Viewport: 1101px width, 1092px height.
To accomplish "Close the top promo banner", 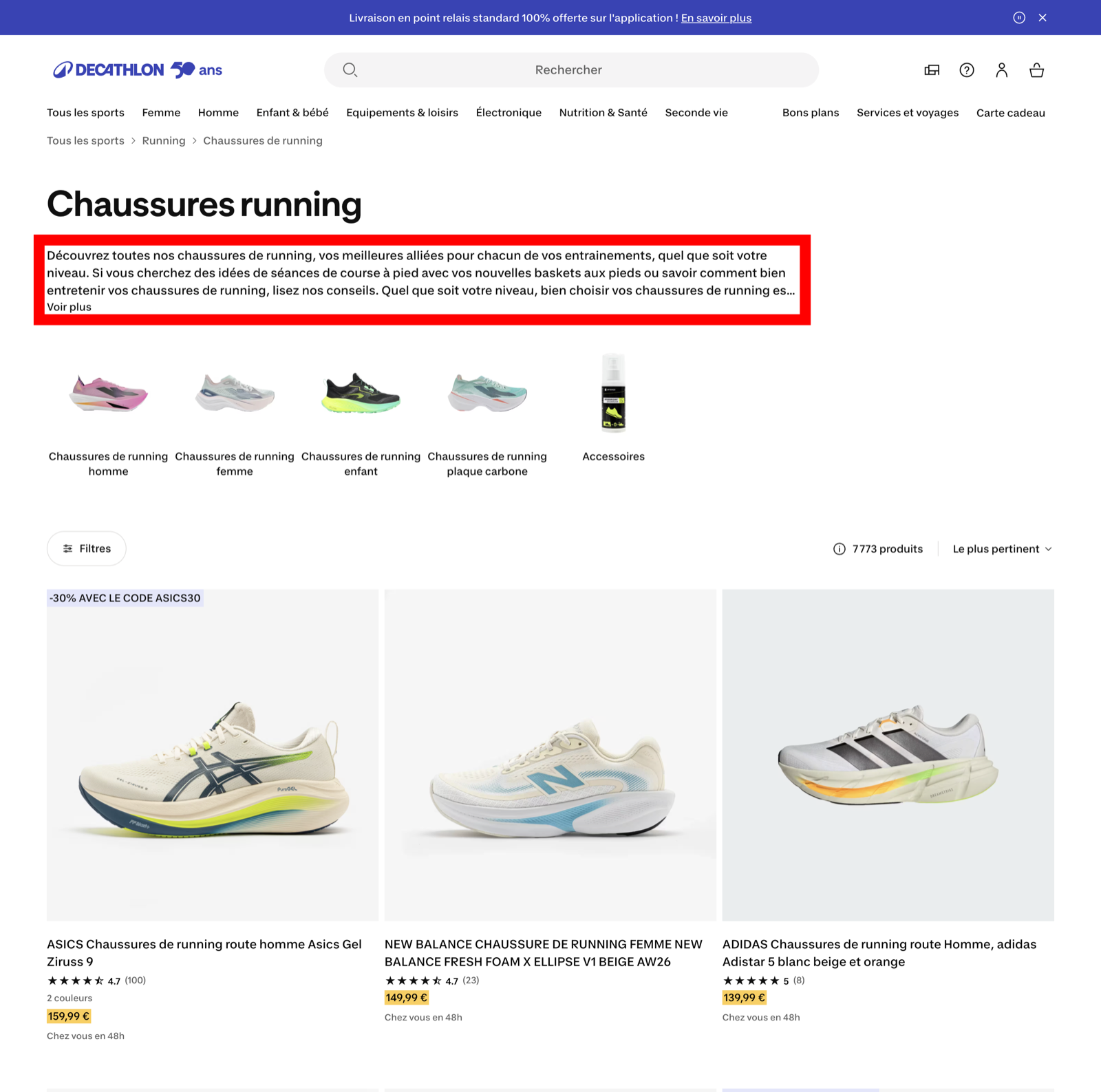I will coord(1043,18).
